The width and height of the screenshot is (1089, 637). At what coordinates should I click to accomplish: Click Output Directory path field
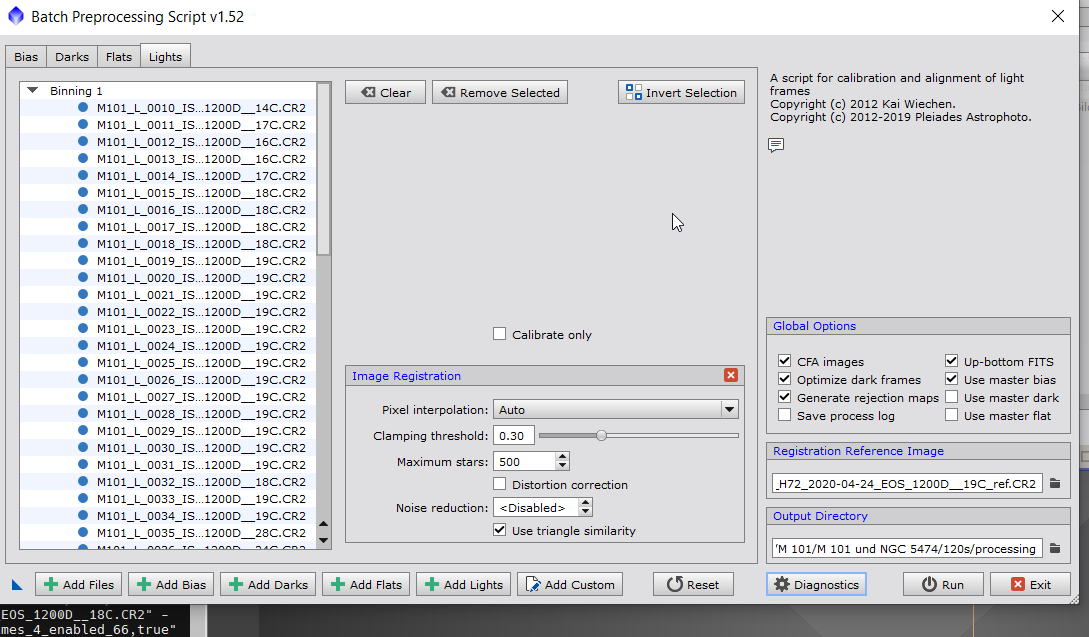click(907, 549)
